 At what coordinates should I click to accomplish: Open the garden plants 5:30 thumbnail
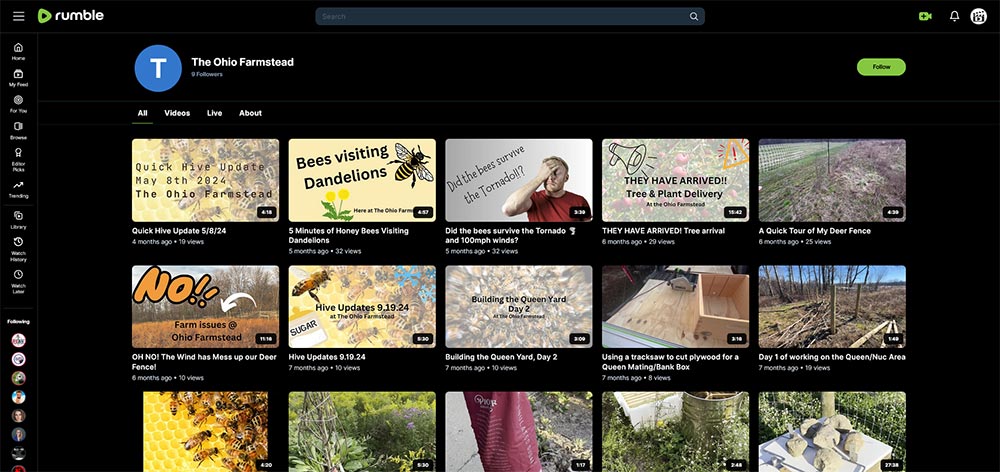362,432
